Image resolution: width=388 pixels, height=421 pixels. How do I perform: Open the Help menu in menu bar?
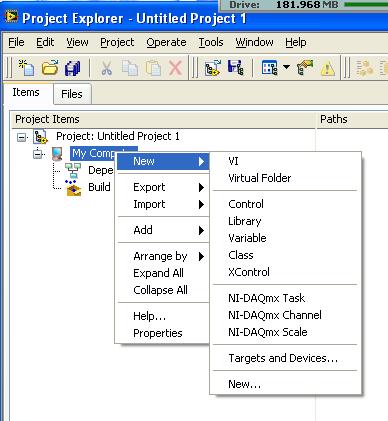tap(296, 42)
